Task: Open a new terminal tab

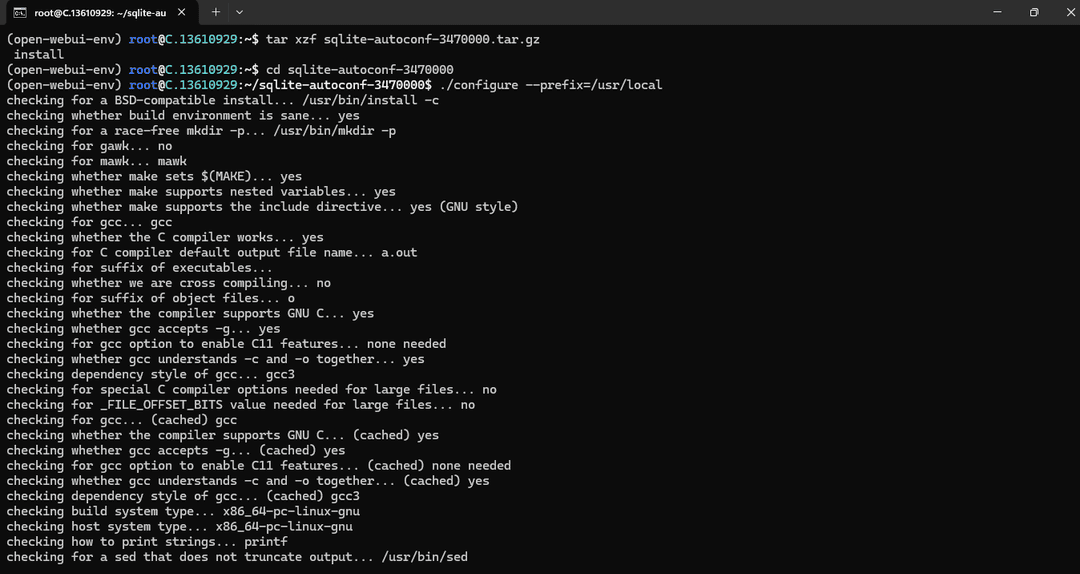Action: click(216, 12)
